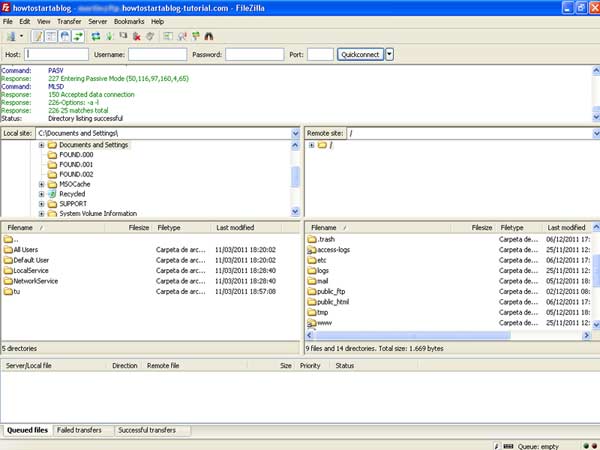Sort queue by Priority column
600x450 pixels.
pos(313,366)
